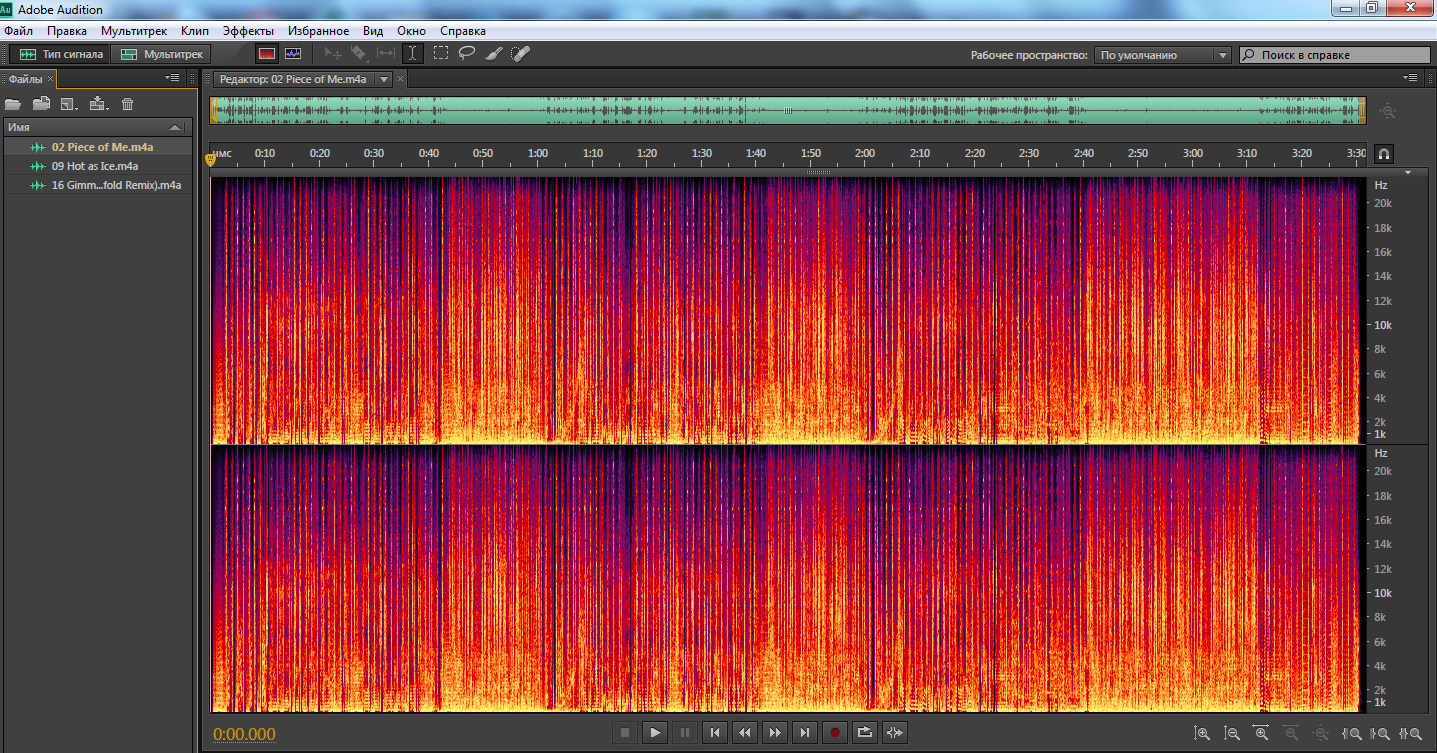Screen dimensions: 1437x753
Task: Click the trash icon in Files panel
Action: coord(127,104)
